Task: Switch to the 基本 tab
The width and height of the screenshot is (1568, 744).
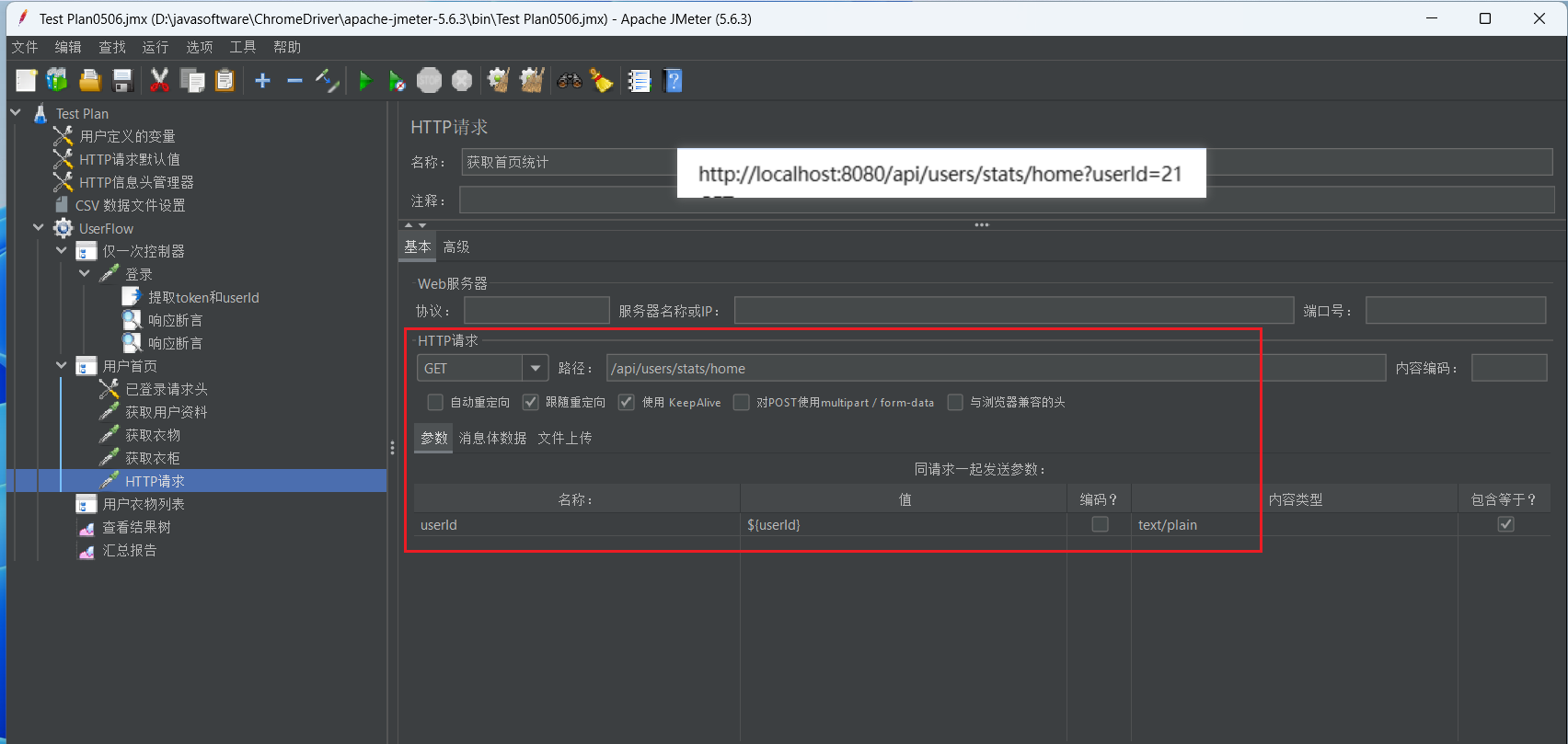Action: click(x=418, y=246)
